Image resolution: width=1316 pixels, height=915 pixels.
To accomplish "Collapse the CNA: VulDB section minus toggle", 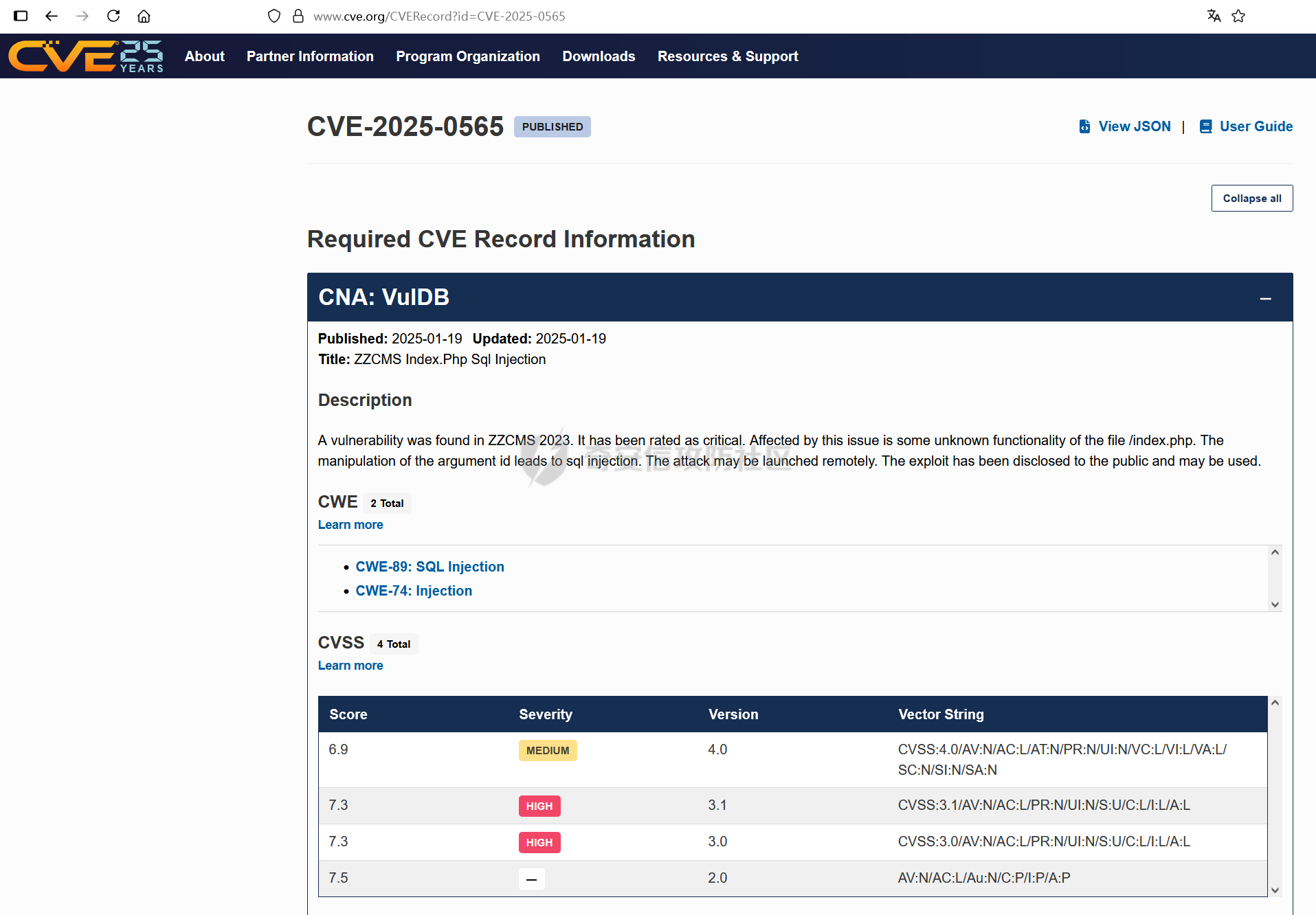I will point(1265,299).
